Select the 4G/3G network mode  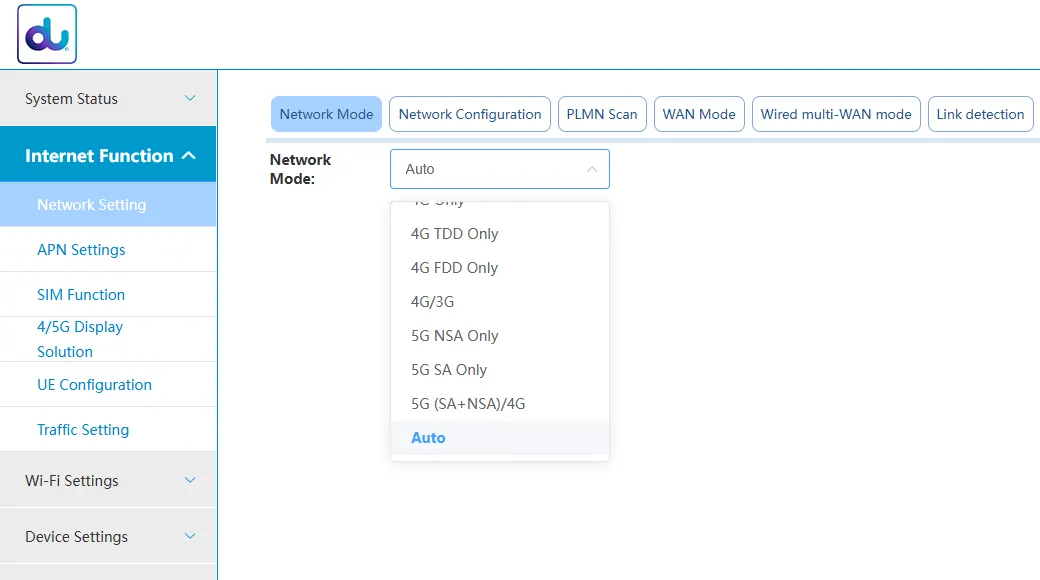click(x=432, y=302)
